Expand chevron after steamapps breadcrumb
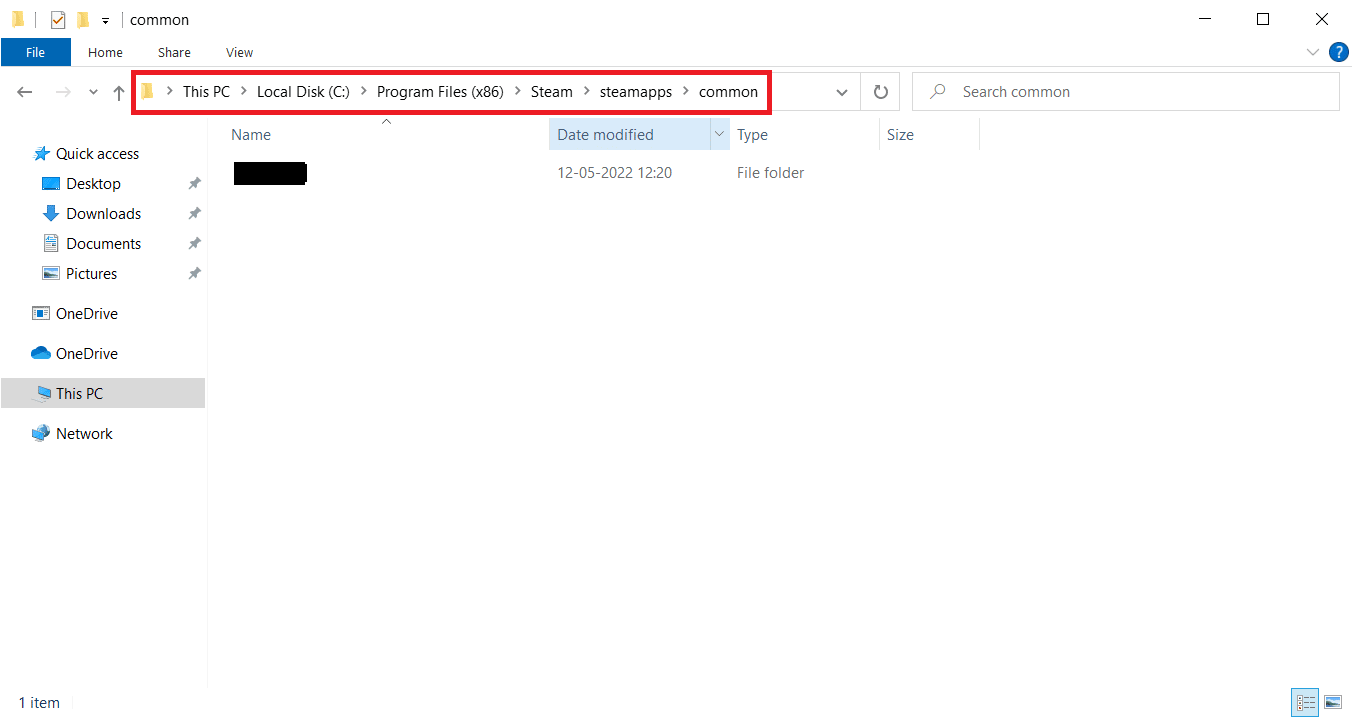Image resolution: width=1353 pixels, height=718 pixels. click(686, 92)
